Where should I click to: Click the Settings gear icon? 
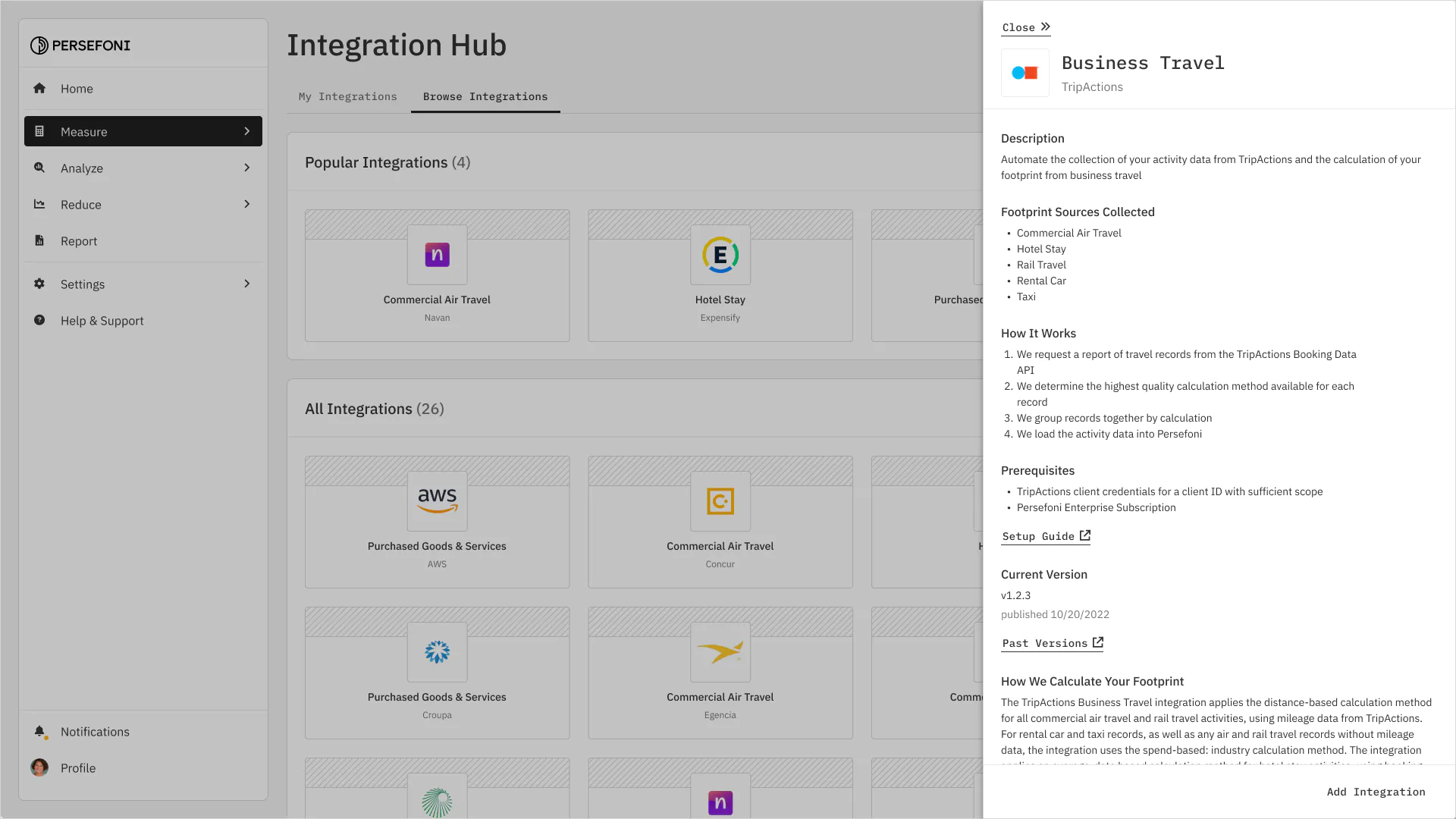[x=39, y=284]
